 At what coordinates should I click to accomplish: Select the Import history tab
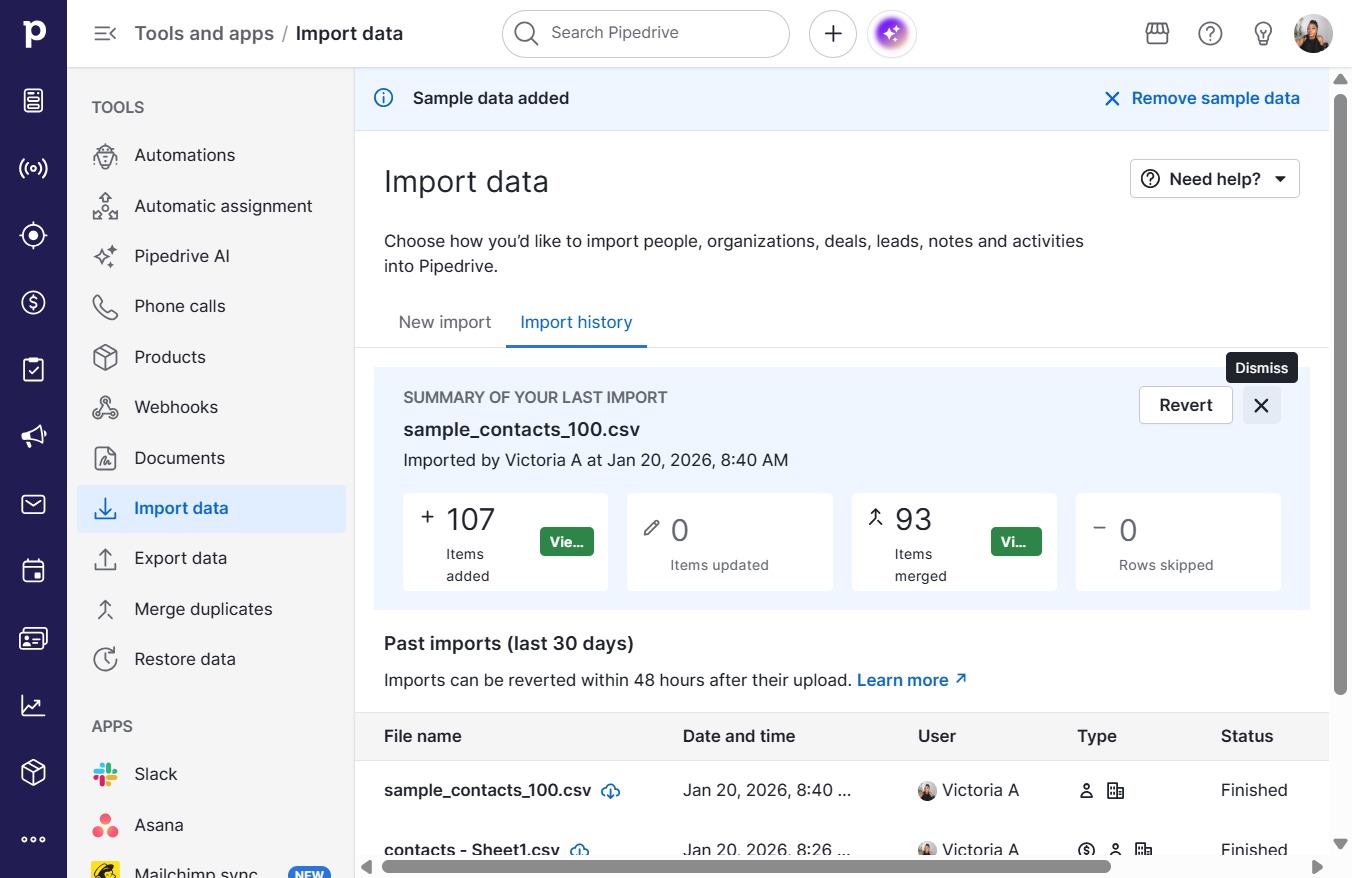click(576, 322)
